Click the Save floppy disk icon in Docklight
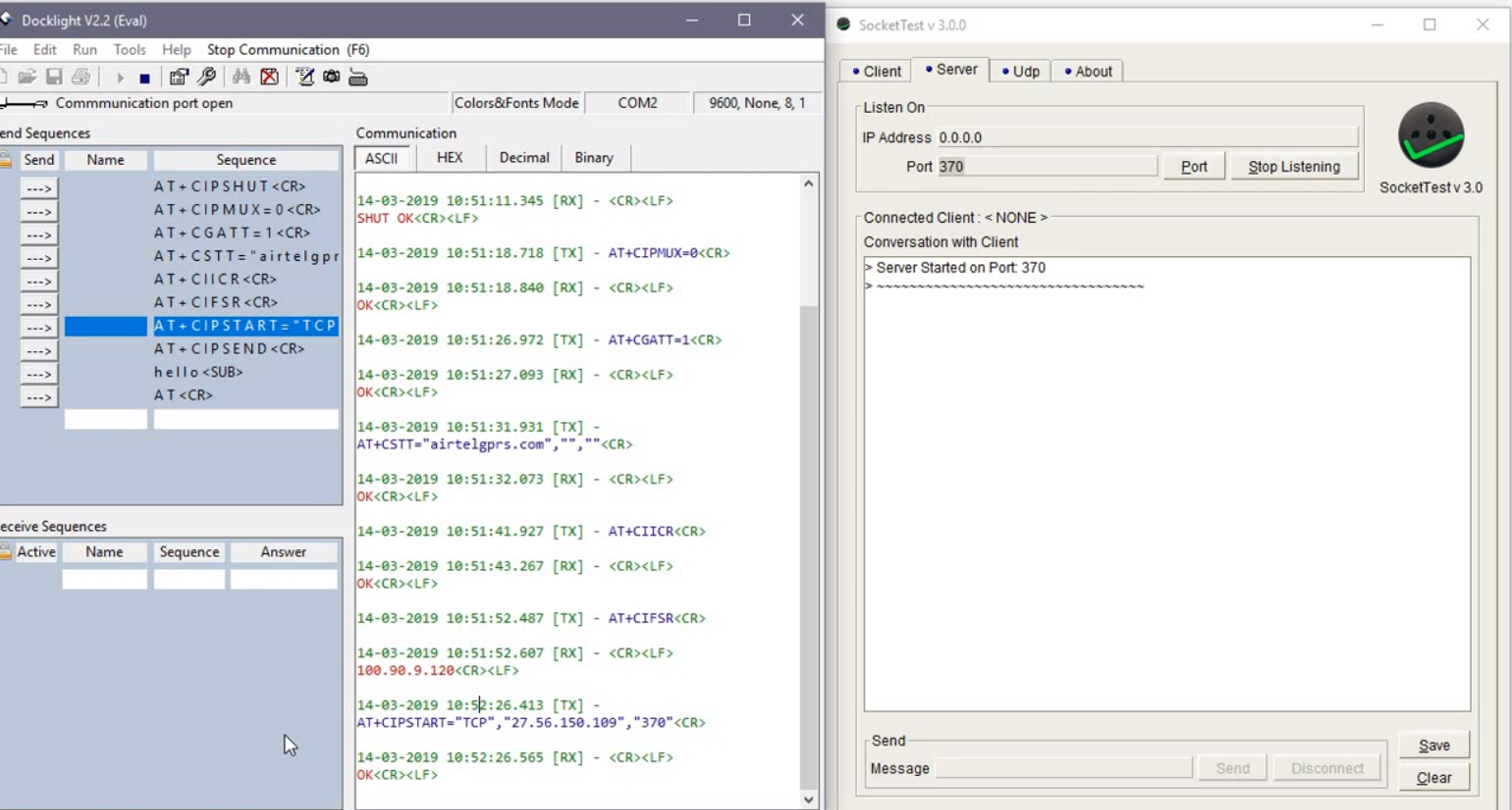Viewport: 1512px width, 810px height. (x=54, y=77)
